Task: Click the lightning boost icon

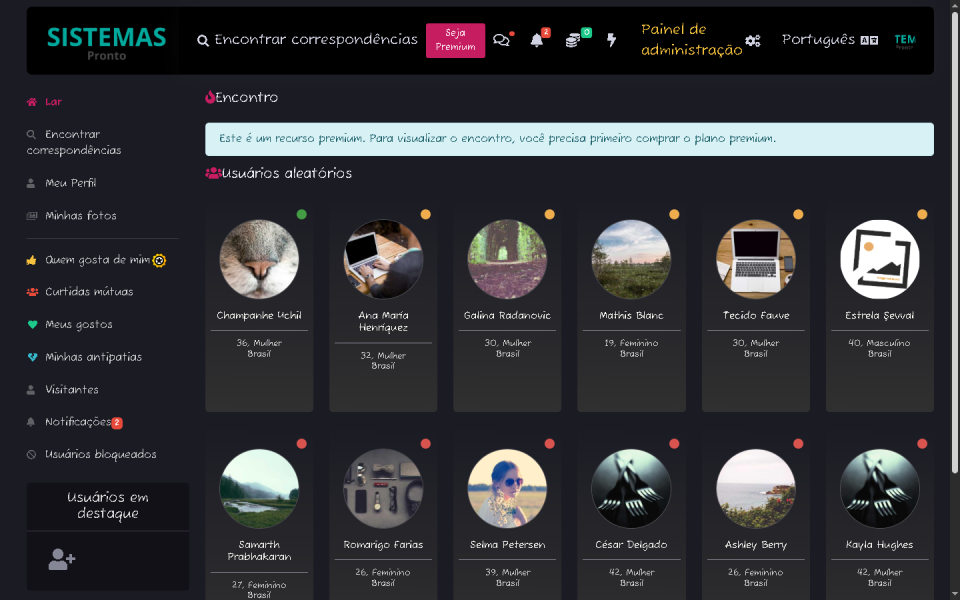Action: point(611,40)
